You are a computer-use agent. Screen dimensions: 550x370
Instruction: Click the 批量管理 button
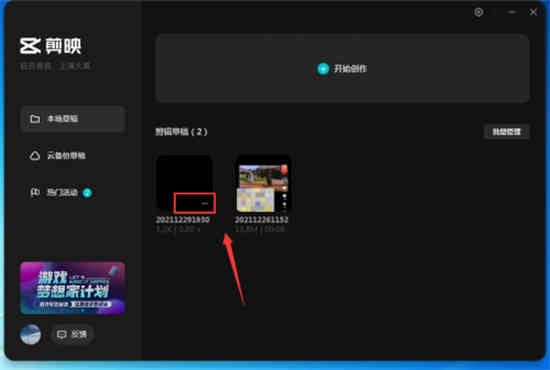(506, 132)
